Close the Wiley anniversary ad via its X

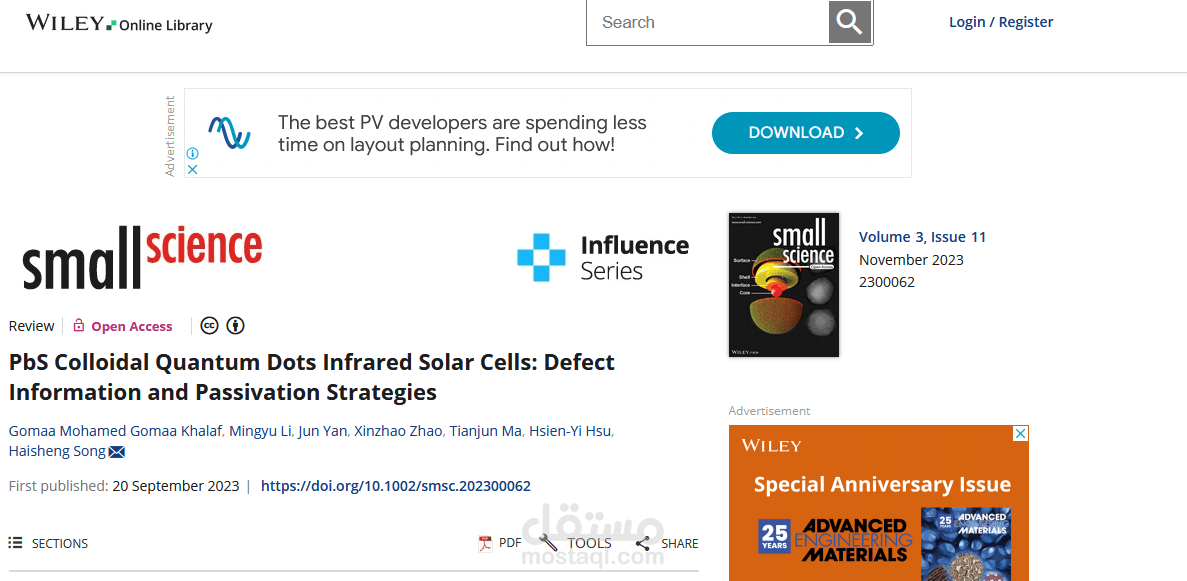point(1020,433)
